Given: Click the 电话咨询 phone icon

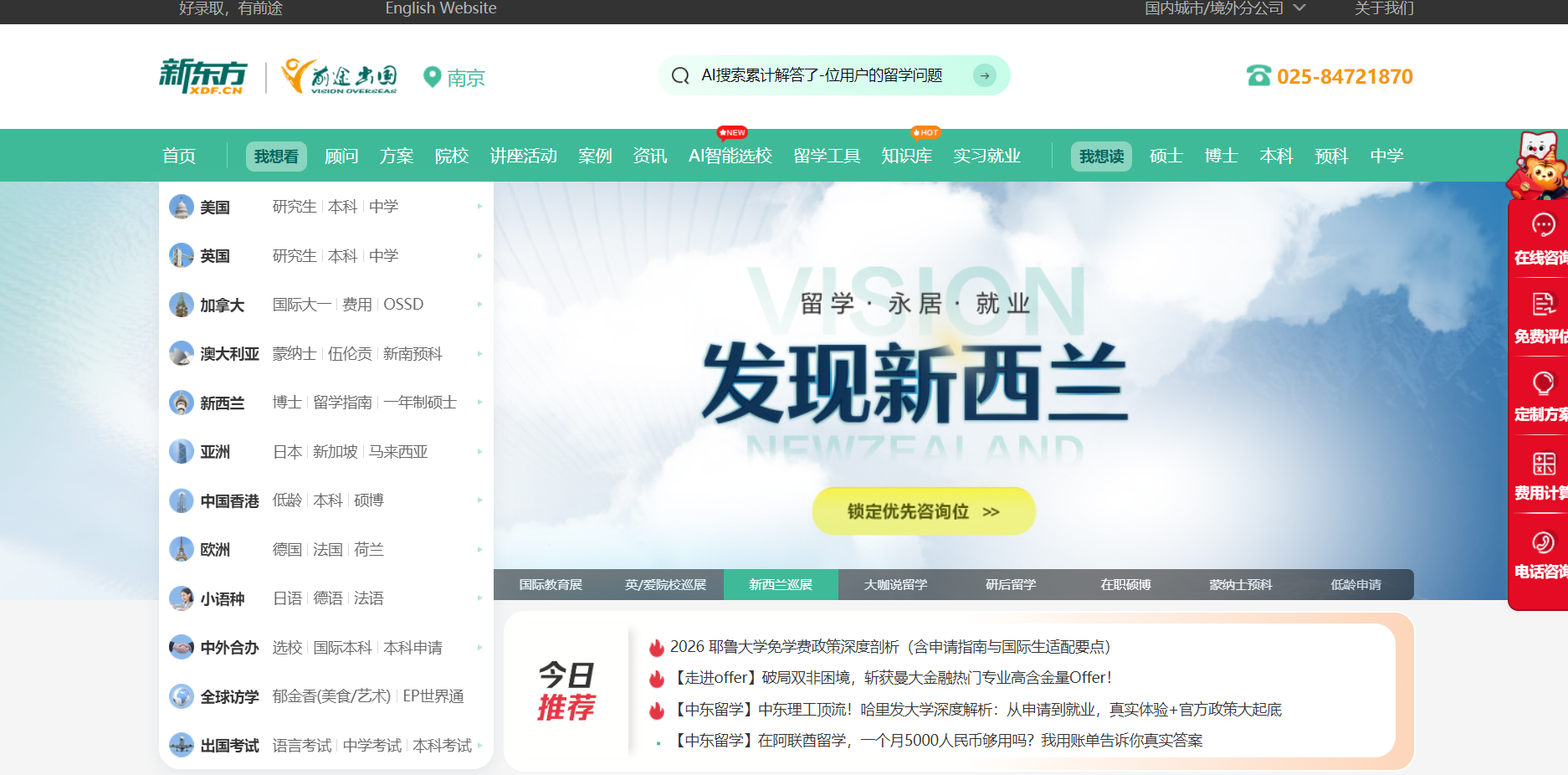Looking at the screenshot, I should [1543, 542].
